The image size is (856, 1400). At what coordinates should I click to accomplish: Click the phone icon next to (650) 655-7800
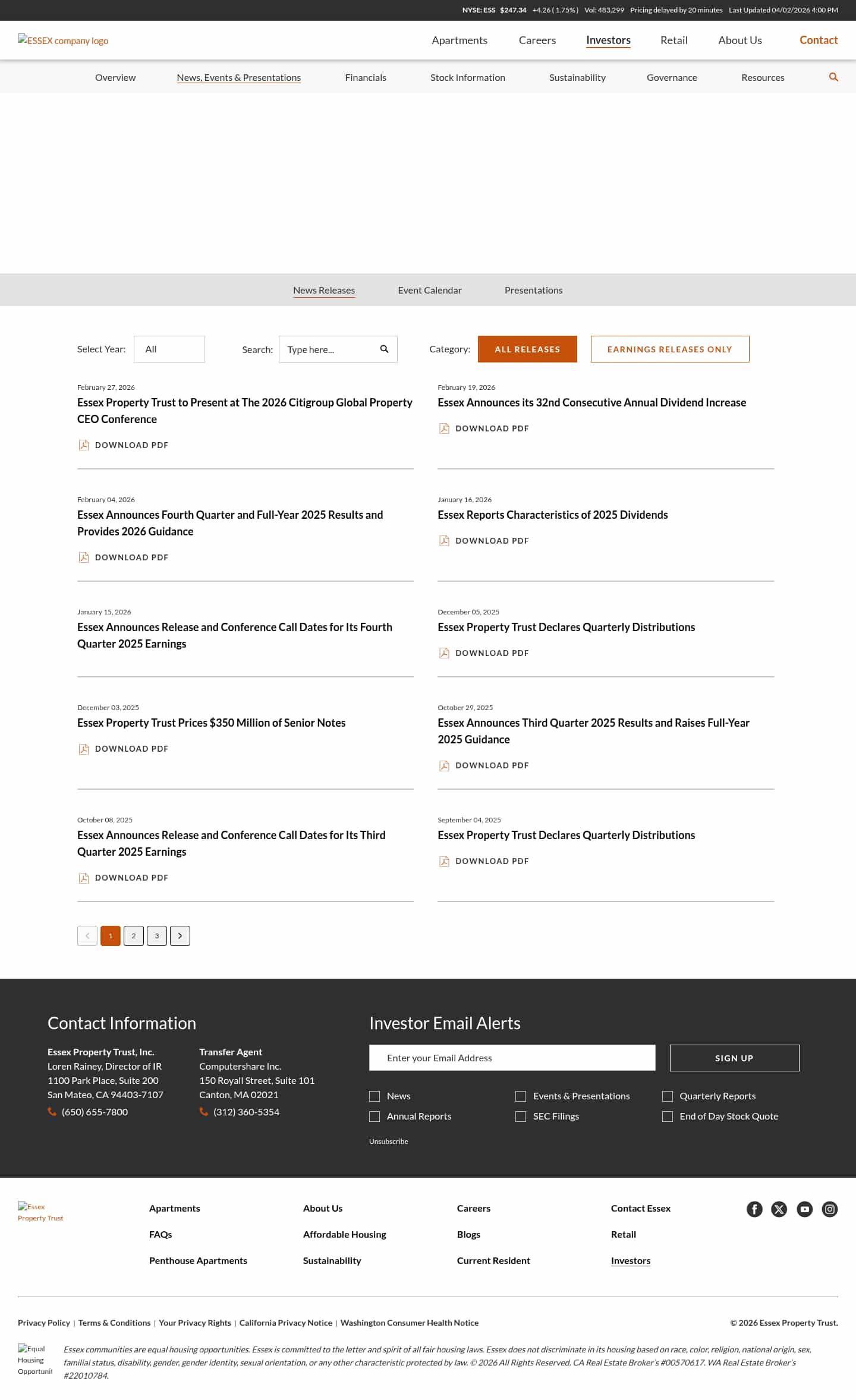(x=52, y=1112)
